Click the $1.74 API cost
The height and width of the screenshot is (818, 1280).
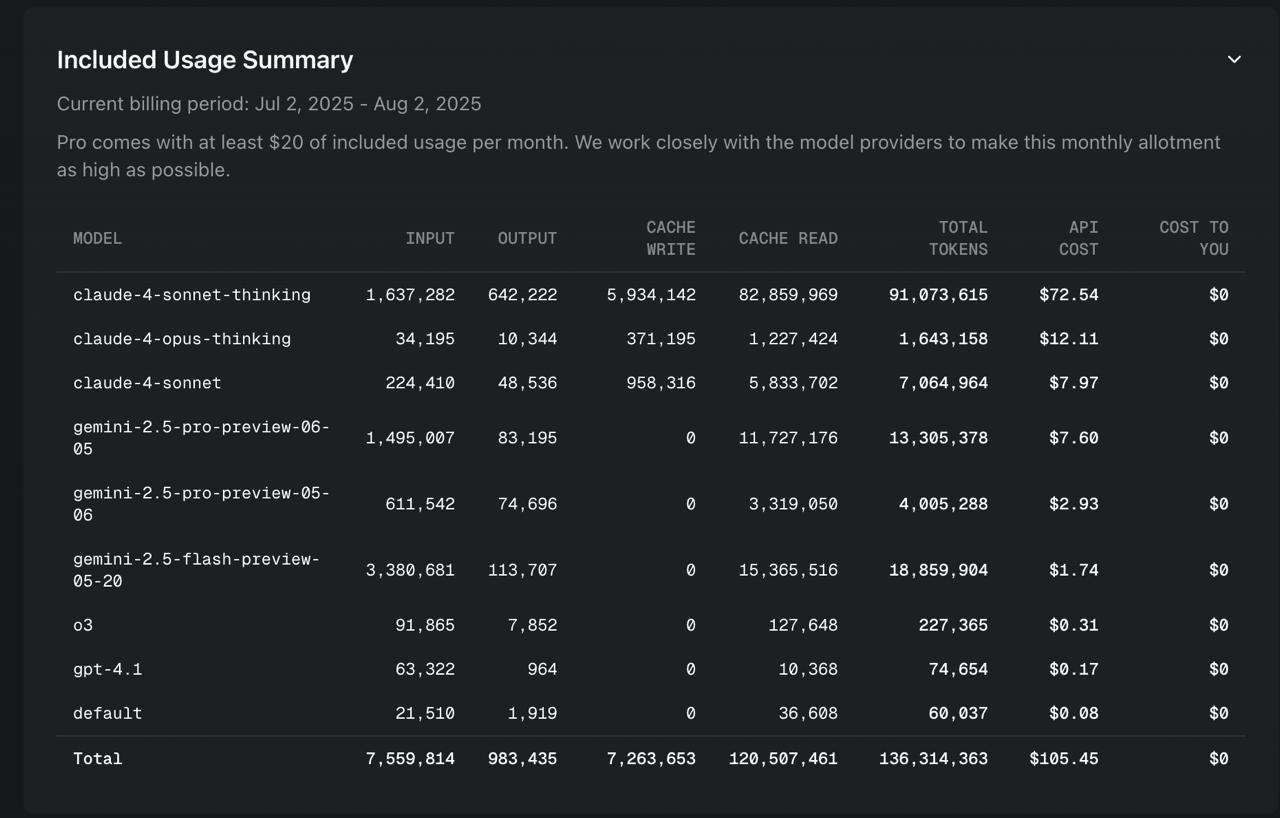click(x=1074, y=570)
